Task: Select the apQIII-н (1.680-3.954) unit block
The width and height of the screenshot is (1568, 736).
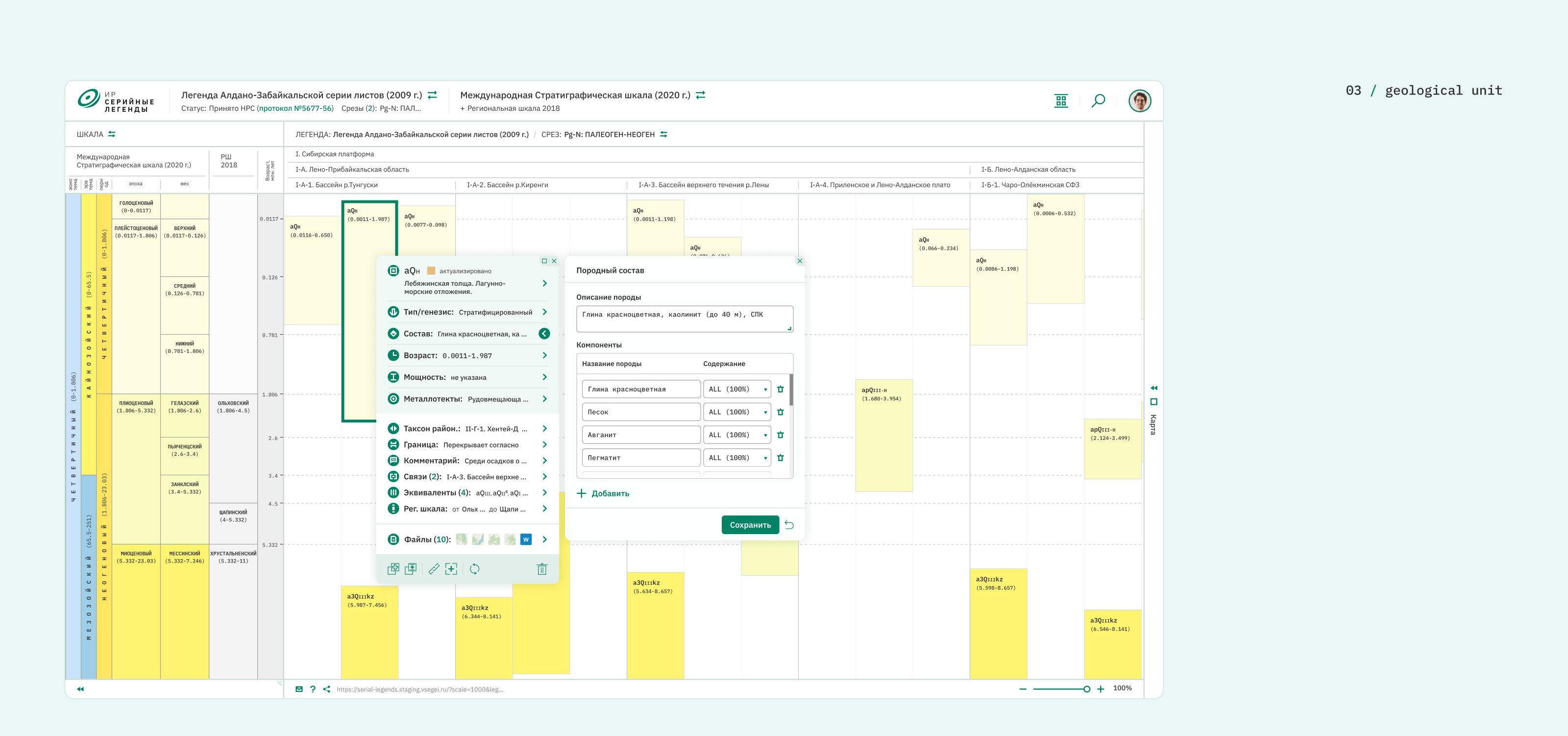Action: point(884,435)
